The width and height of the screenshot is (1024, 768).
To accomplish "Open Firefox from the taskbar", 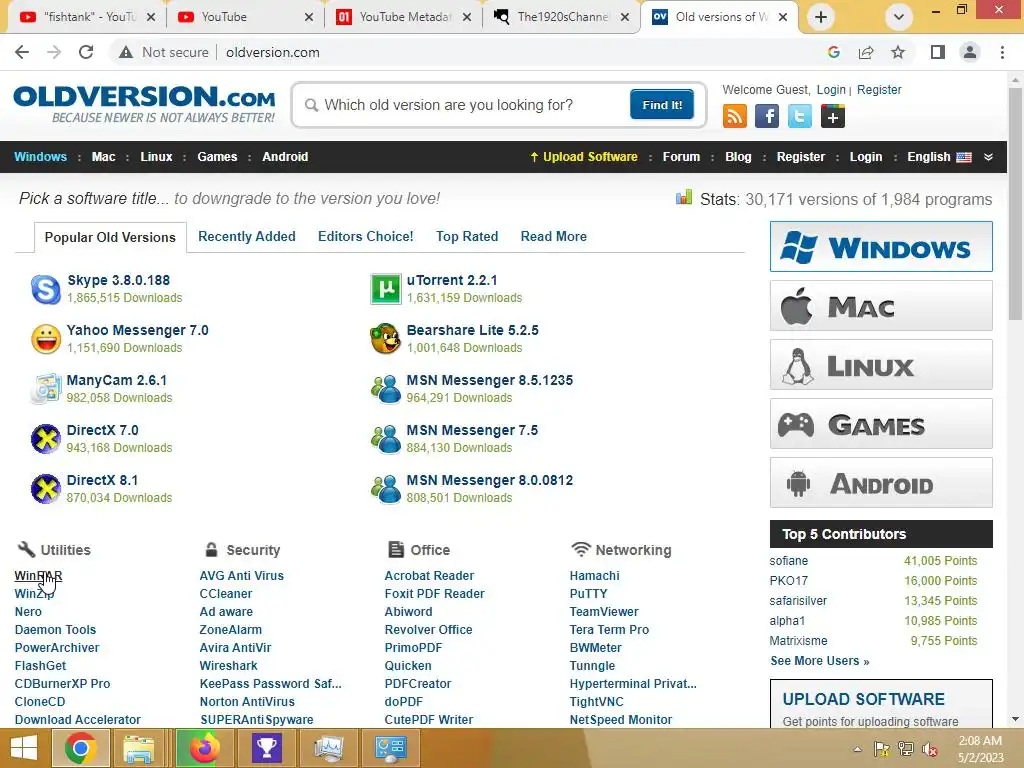I will click(x=204, y=748).
